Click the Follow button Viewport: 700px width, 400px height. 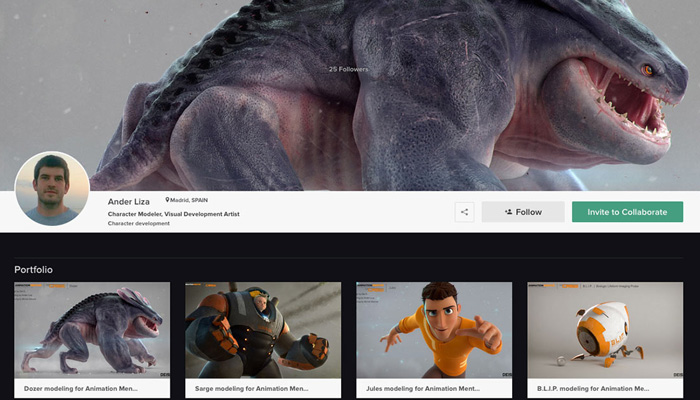523,212
